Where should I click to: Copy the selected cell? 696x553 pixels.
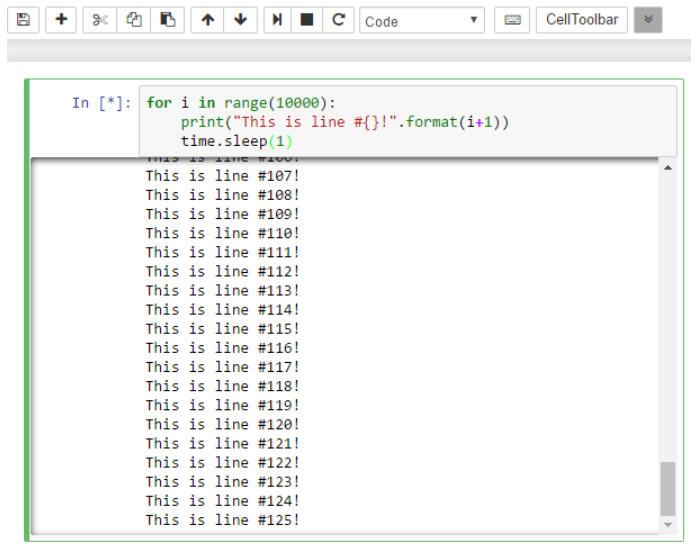click(x=134, y=20)
